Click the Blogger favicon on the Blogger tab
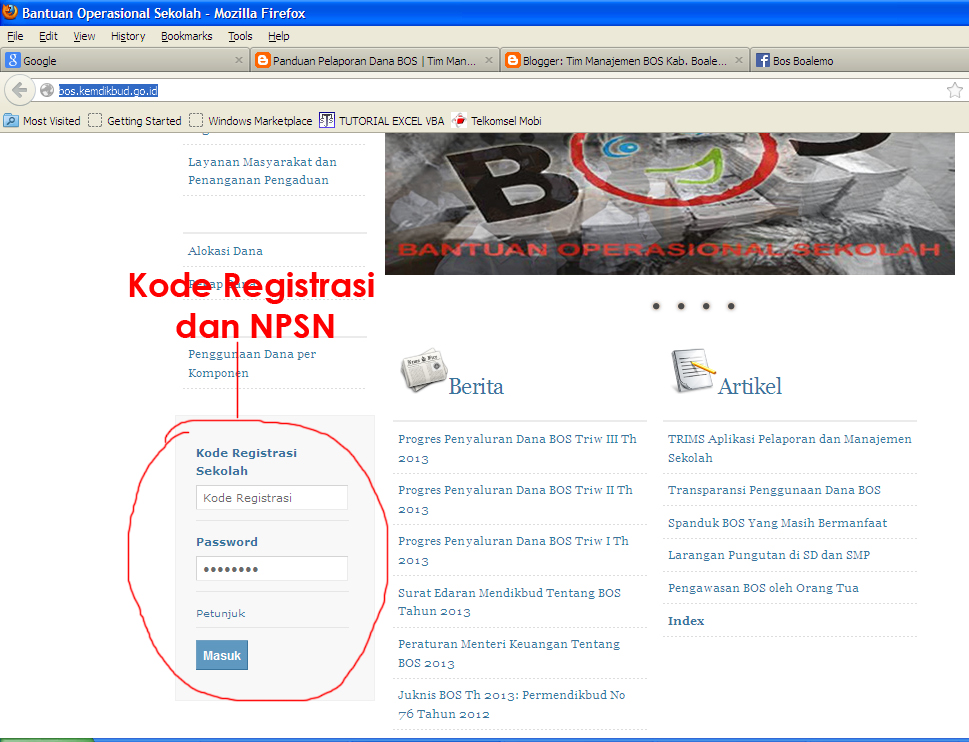Screen dimensions: 969x742 point(511,59)
